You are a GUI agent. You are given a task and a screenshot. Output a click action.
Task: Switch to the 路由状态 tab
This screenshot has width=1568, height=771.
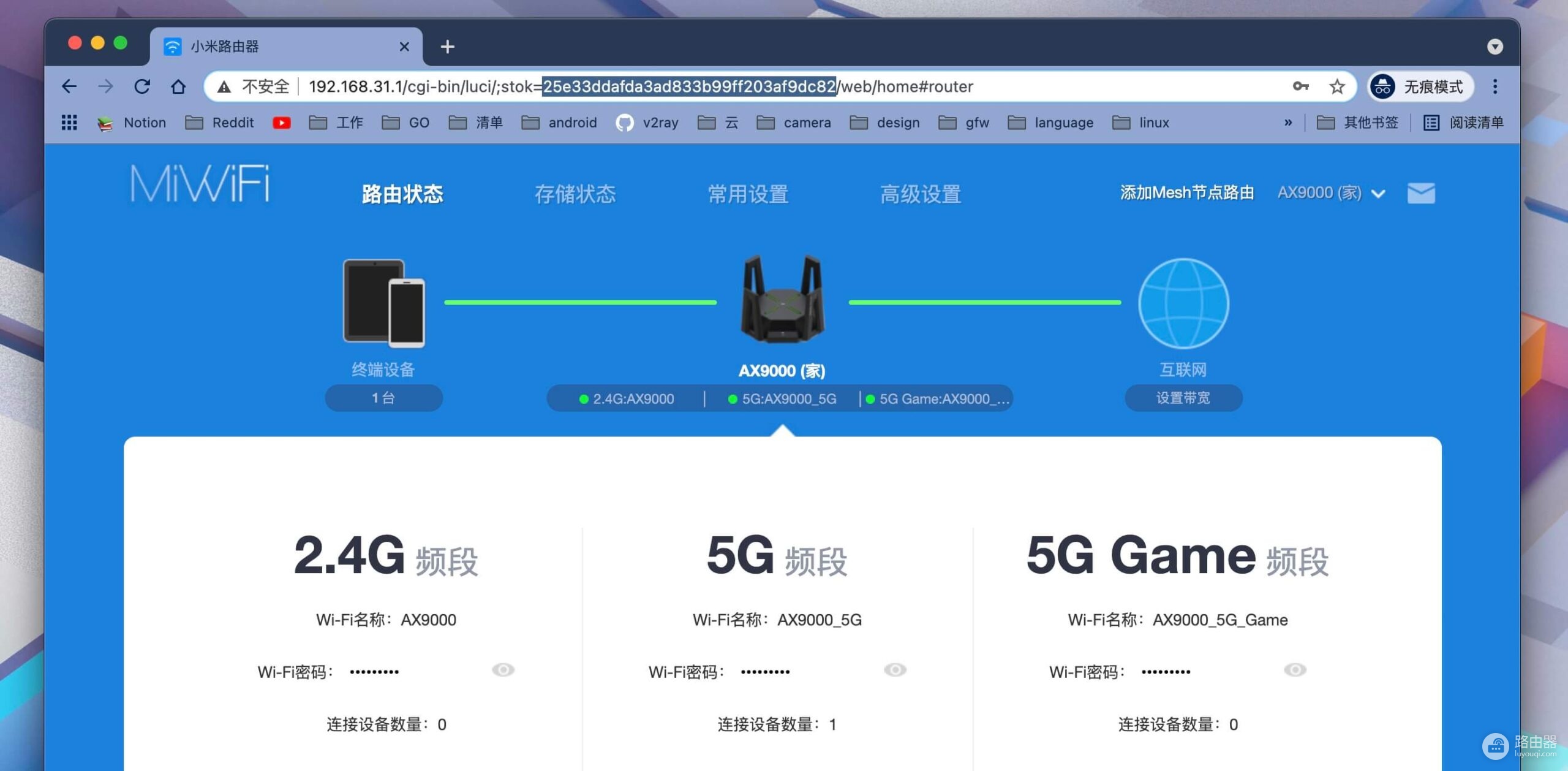click(402, 194)
